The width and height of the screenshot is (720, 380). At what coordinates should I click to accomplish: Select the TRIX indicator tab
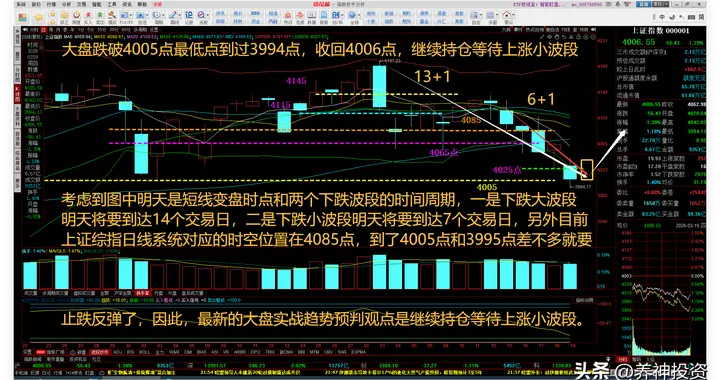tap(270, 352)
